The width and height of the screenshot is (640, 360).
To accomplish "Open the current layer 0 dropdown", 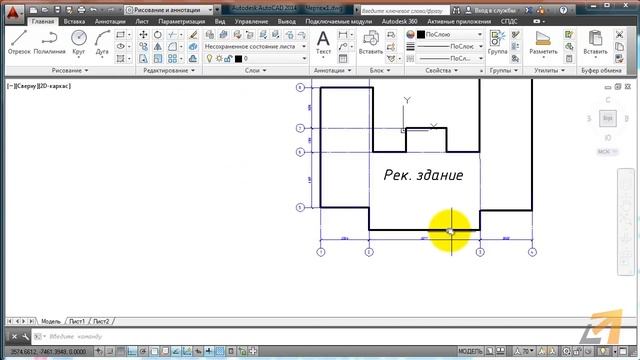I will [x=256, y=59].
